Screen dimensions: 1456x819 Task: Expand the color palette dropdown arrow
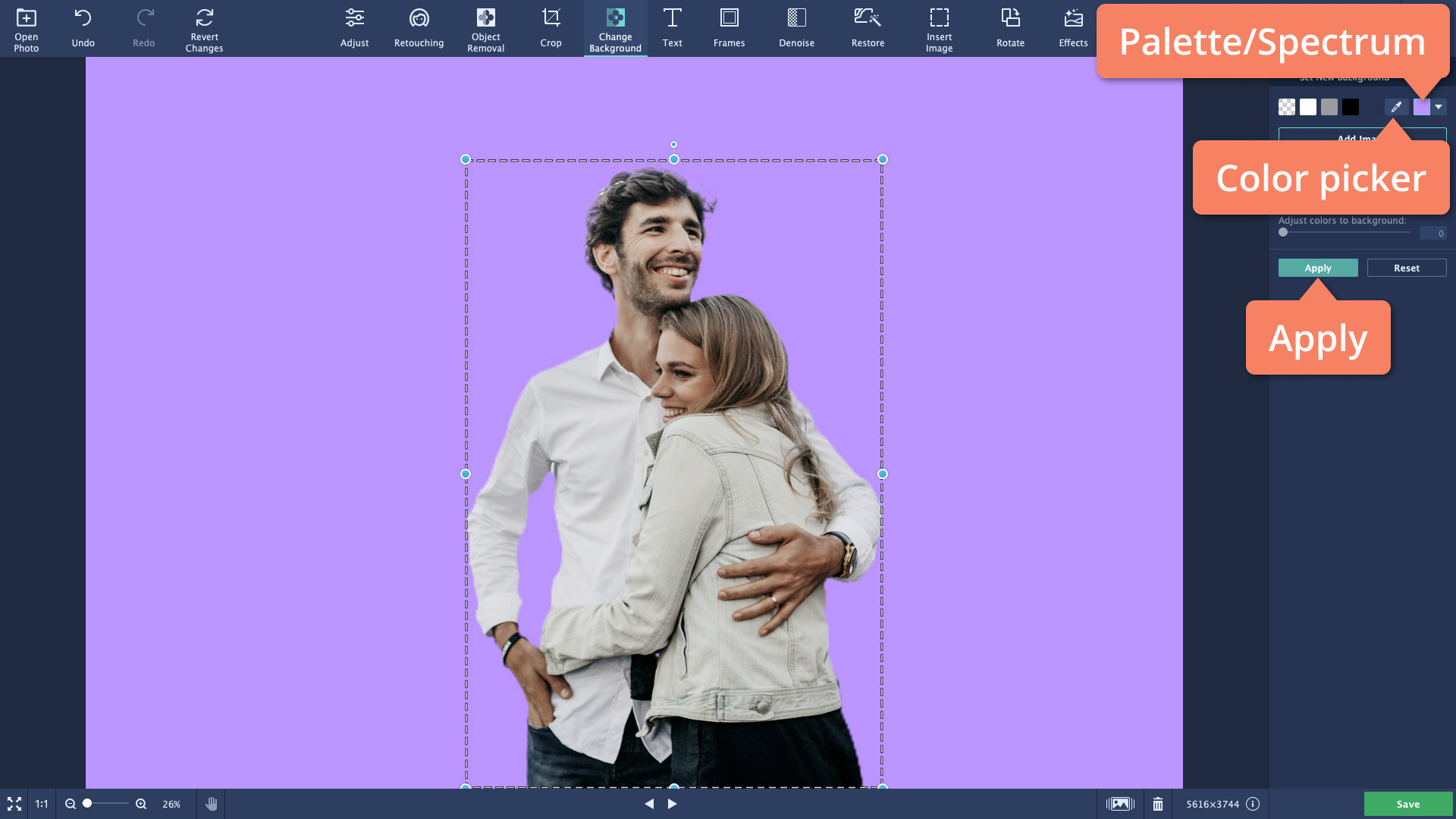1439,107
